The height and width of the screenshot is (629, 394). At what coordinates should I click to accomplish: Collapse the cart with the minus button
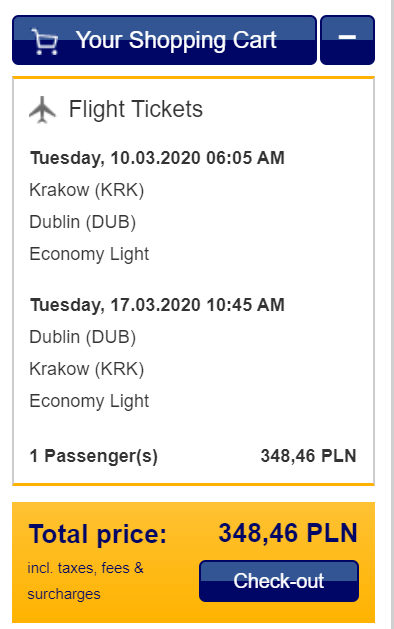click(x=347, y=40)
